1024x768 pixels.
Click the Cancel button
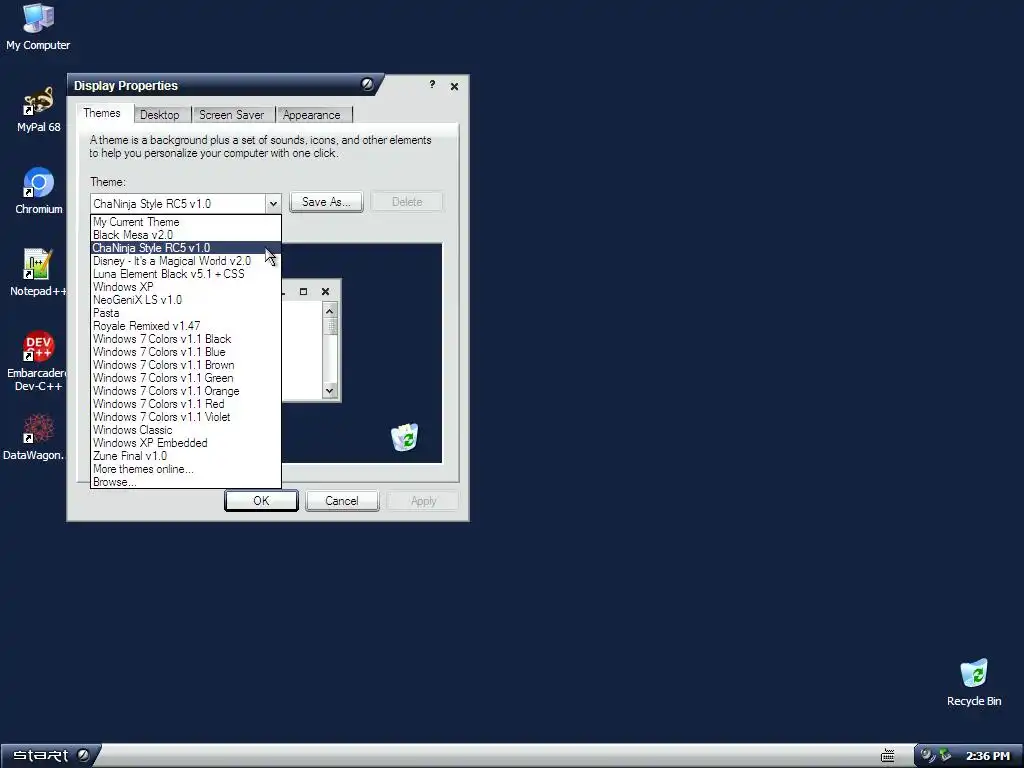[342, 501]
